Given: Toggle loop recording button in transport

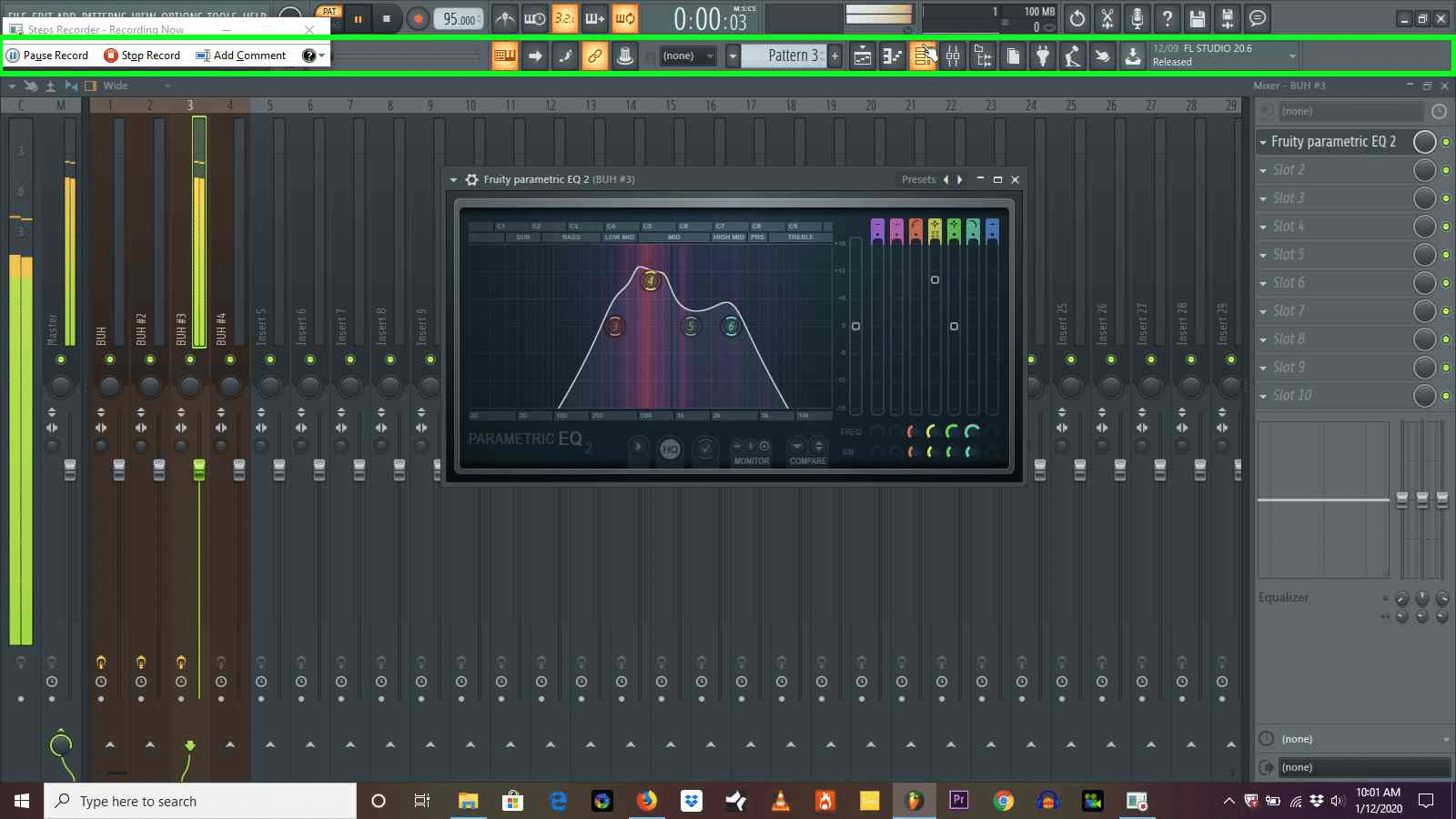Looking at the screenshot, I should pos(625,18).
